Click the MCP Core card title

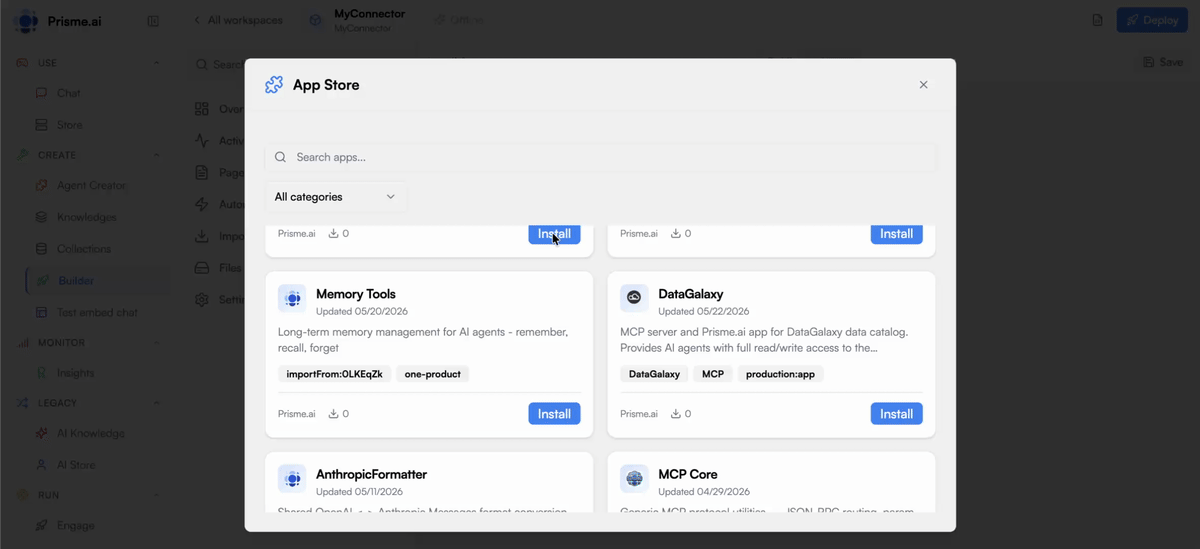[688, 474]
